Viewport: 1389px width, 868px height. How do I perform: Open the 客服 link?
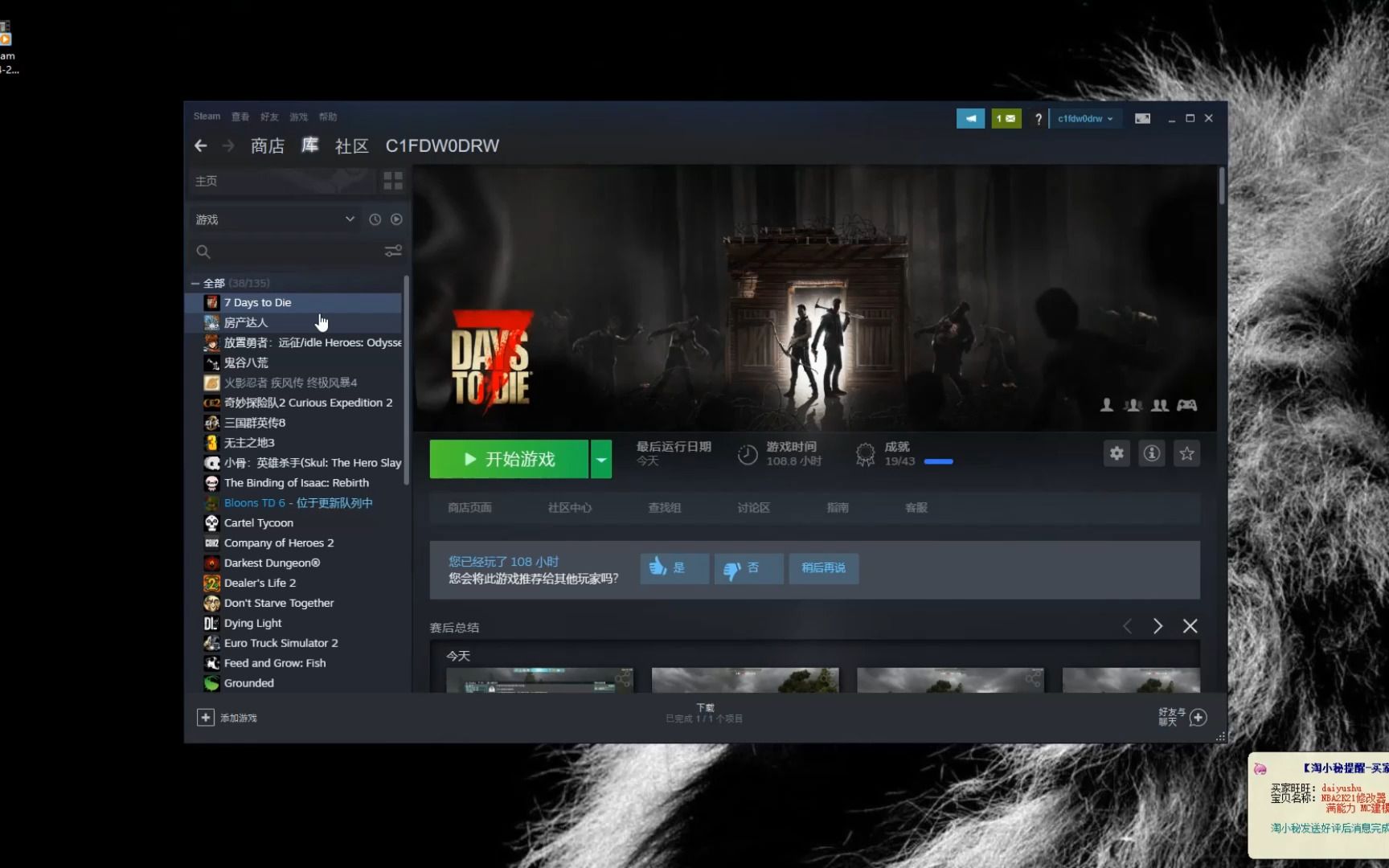(x=916, y=508)
